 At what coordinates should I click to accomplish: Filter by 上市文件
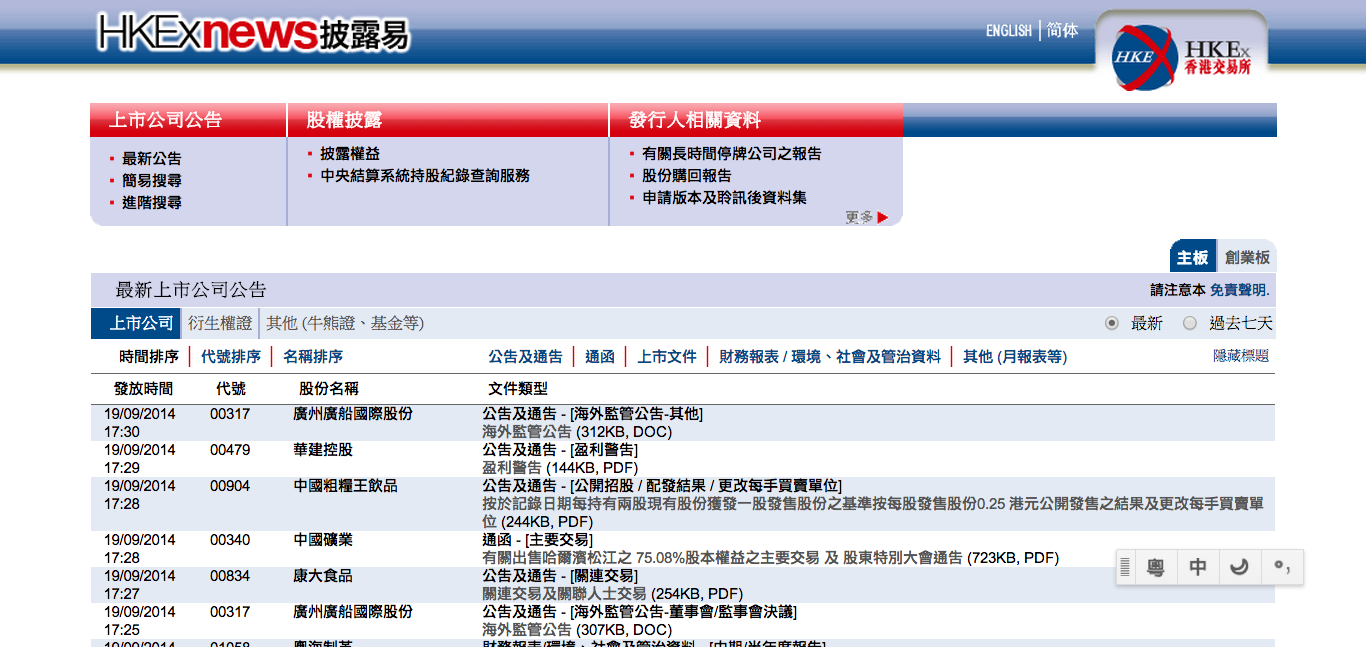click(667, 357)
